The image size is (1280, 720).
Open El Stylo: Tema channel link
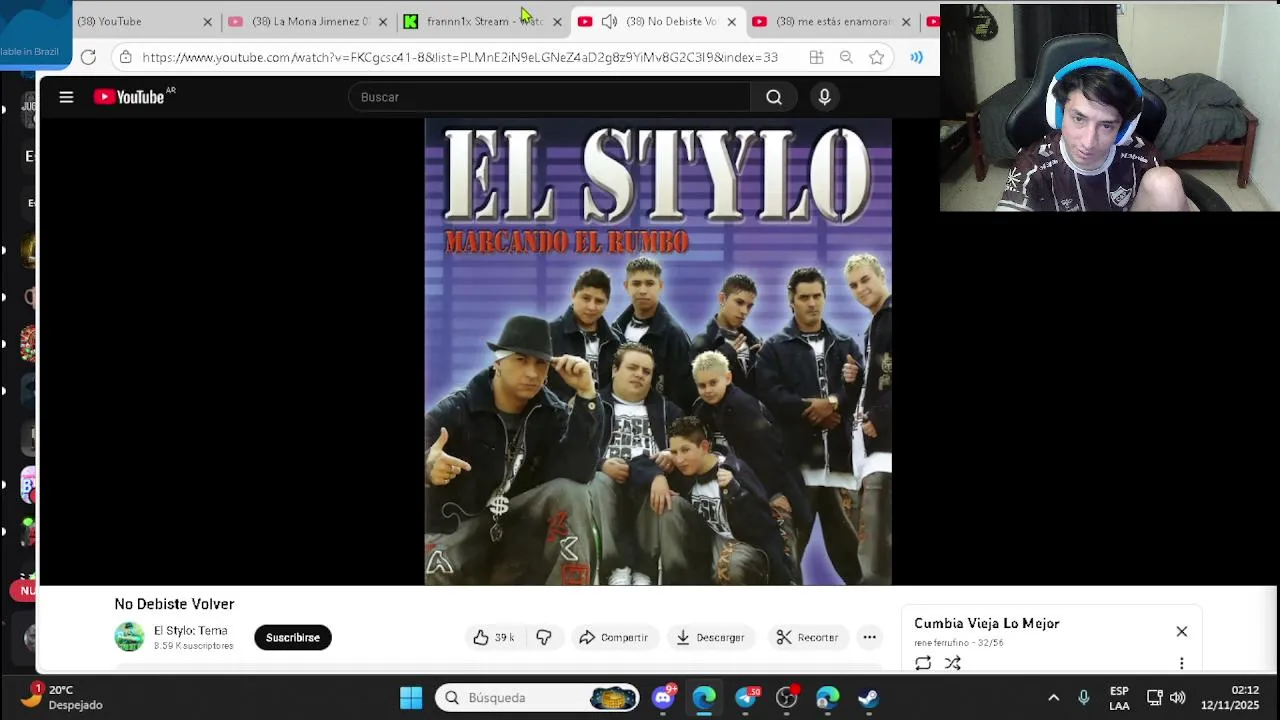click(x=190, y=631)
